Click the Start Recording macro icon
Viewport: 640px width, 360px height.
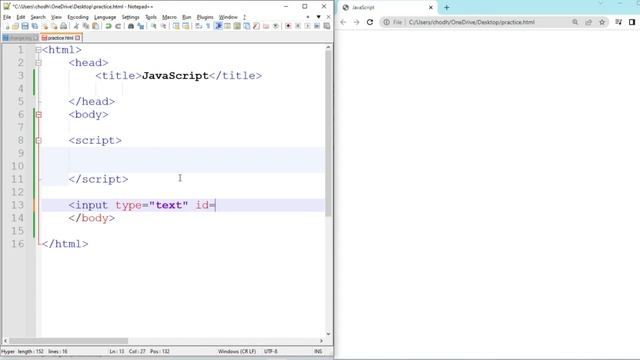(x=288, y=26)
